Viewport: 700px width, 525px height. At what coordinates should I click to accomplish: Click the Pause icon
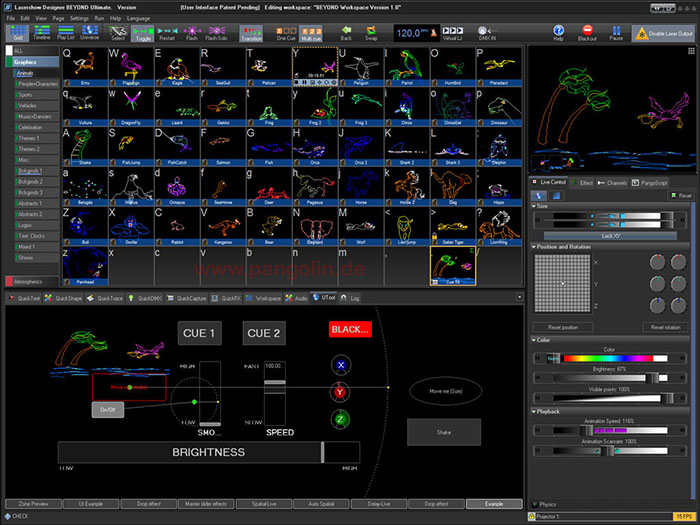tap(616, 33)
